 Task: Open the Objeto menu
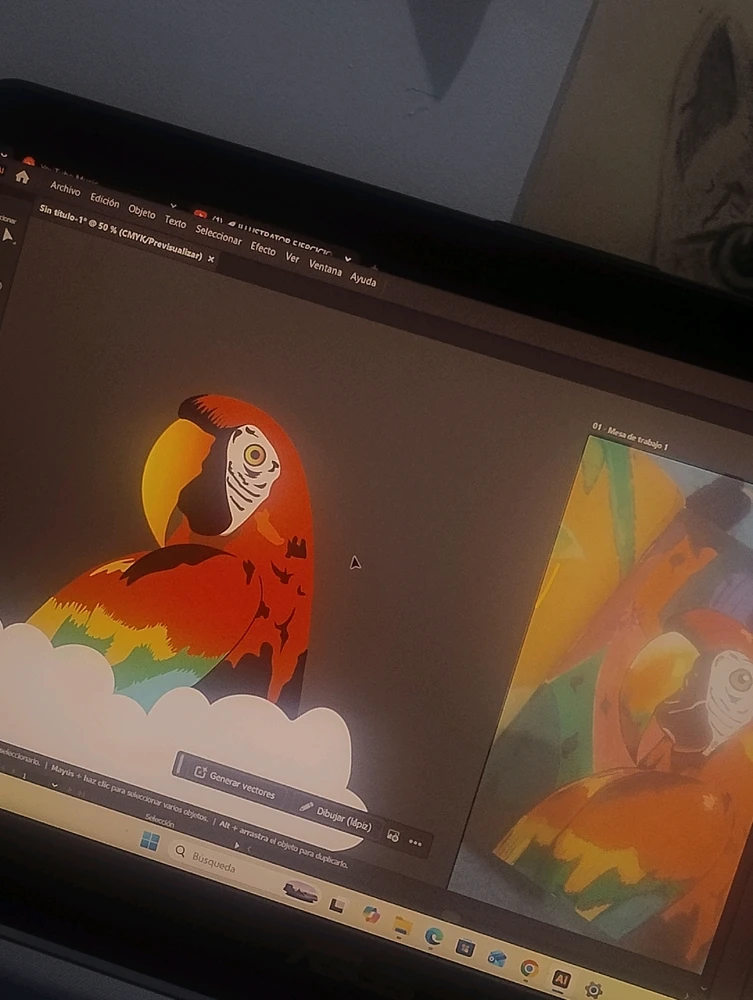tap(141, 211)
